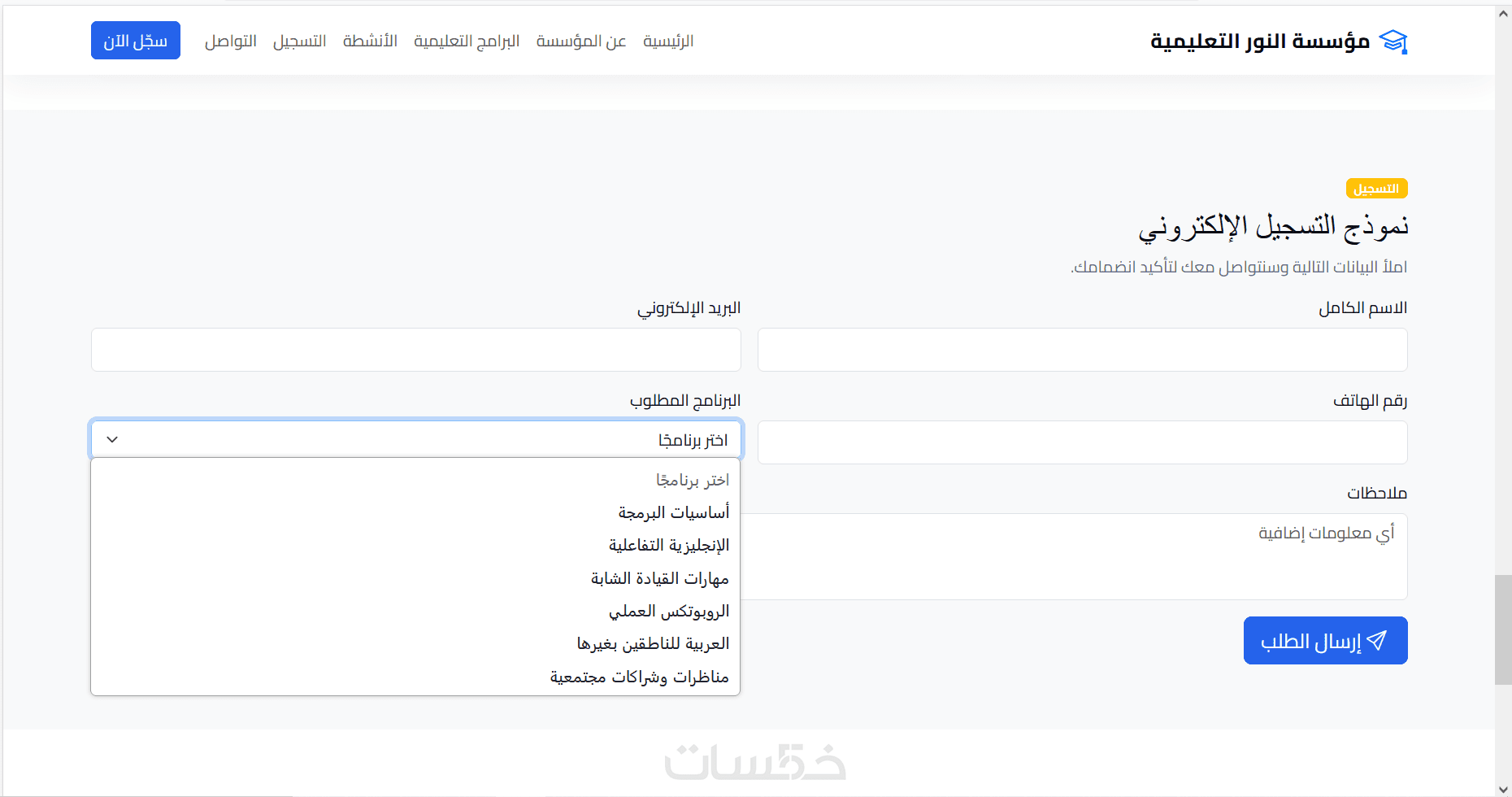Screen dimensions: 1512x797
Task: Choose الإنجليزية التفاعلية from the list
Action: pos(668,545)
